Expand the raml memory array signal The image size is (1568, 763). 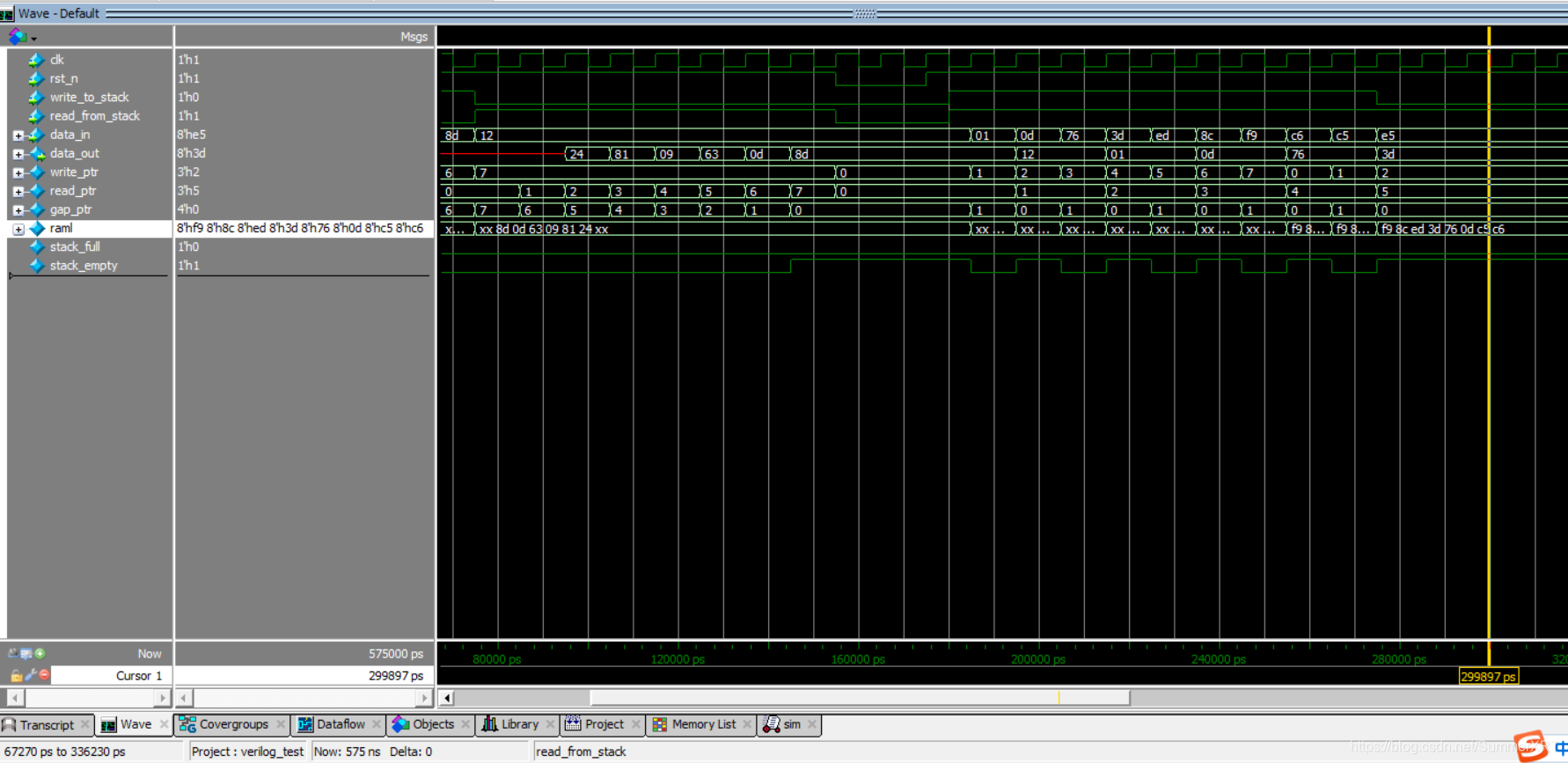coord(18,229)
